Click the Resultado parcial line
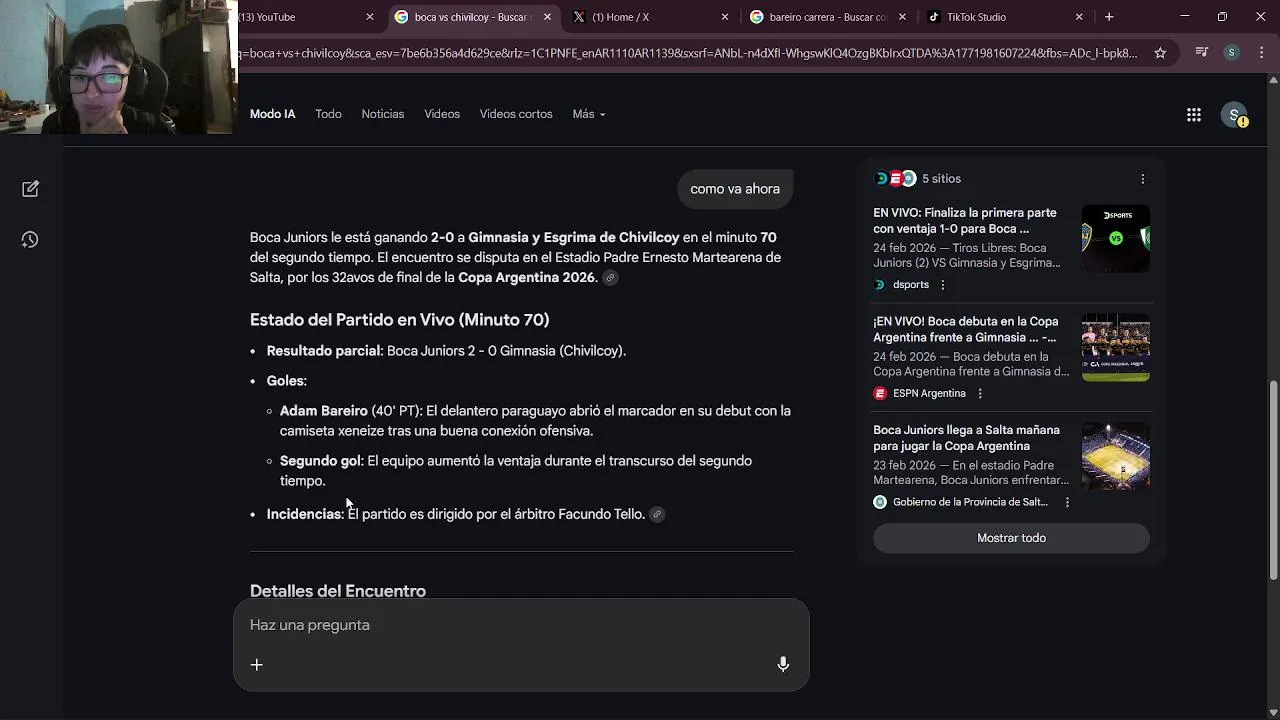 coord(446,351)
